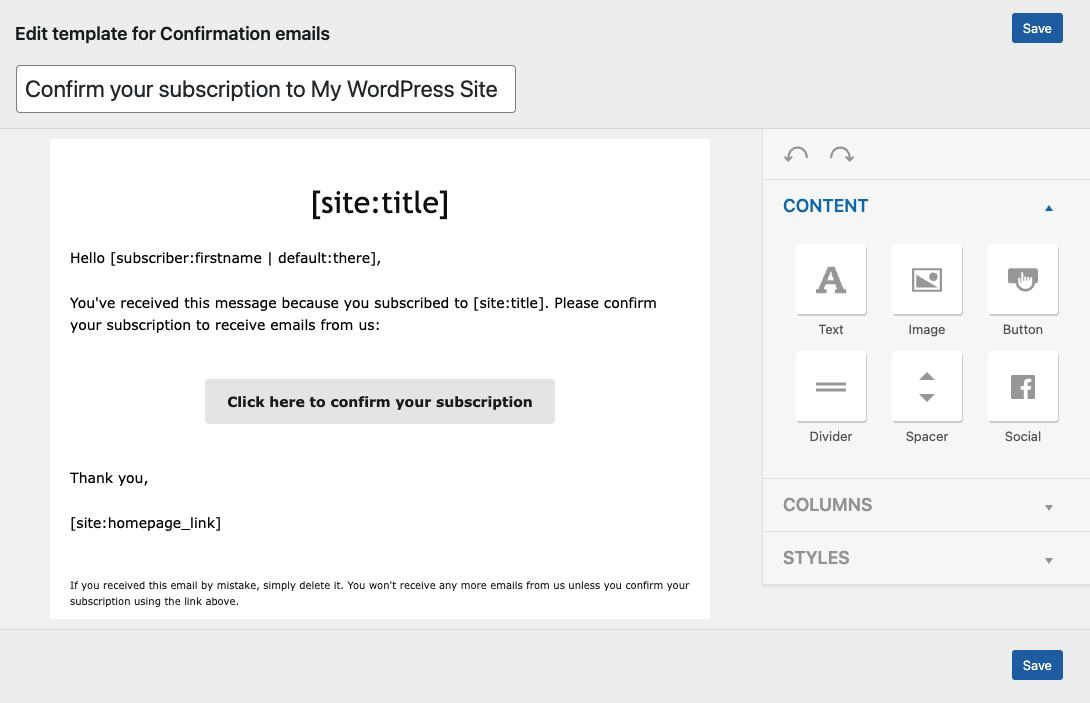Click the footer disclaimer text block
The height and width of the screenshot is (703, 1090).
(380, 594)
